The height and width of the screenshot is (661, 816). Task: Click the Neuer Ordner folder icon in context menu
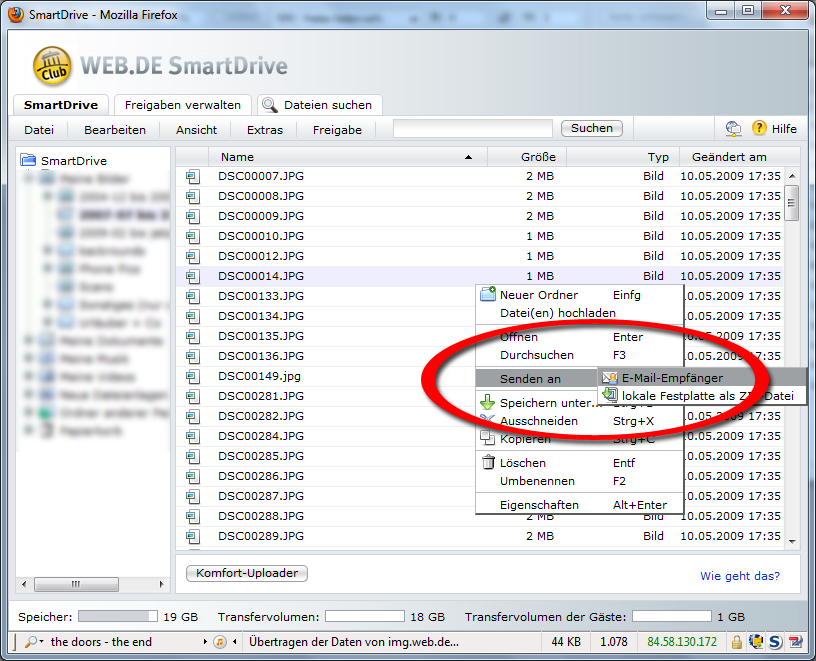coord(488,294)
